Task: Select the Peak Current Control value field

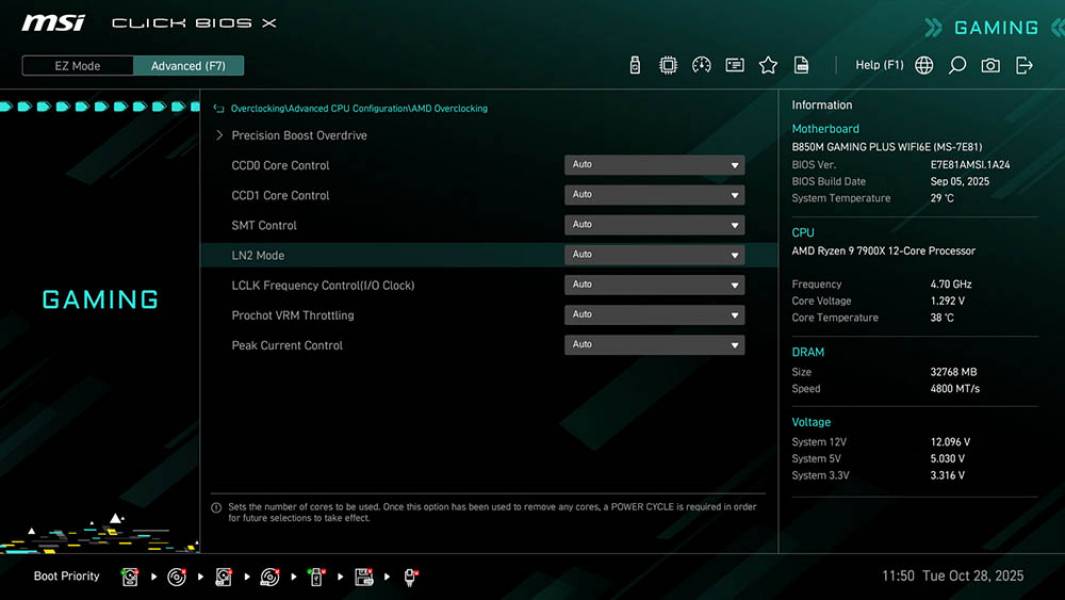Action: [654, 344]
